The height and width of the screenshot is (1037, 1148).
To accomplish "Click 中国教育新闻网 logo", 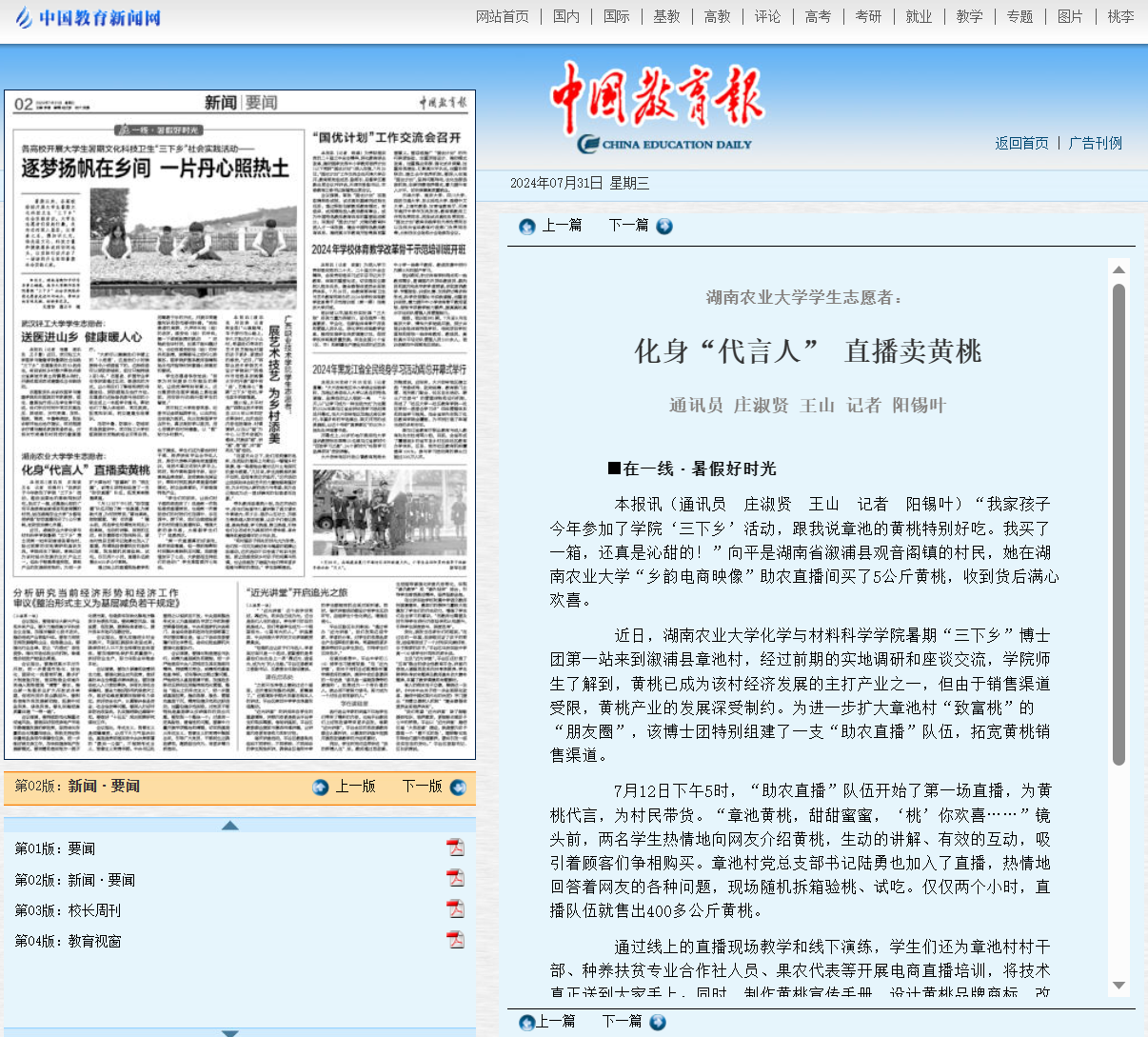I will (88, 17).
